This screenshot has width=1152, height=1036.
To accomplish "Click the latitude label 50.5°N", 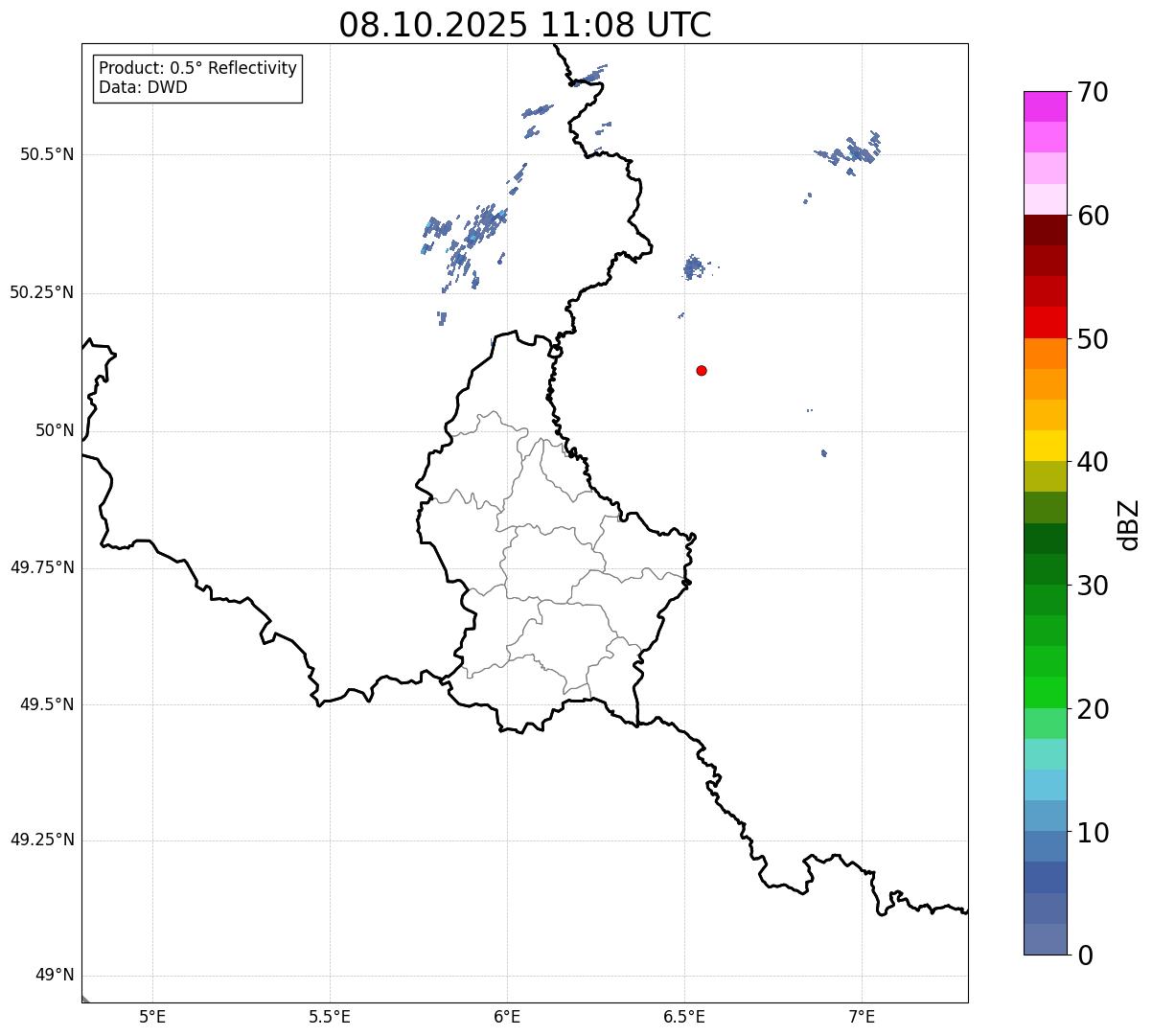I will [47, 154].
